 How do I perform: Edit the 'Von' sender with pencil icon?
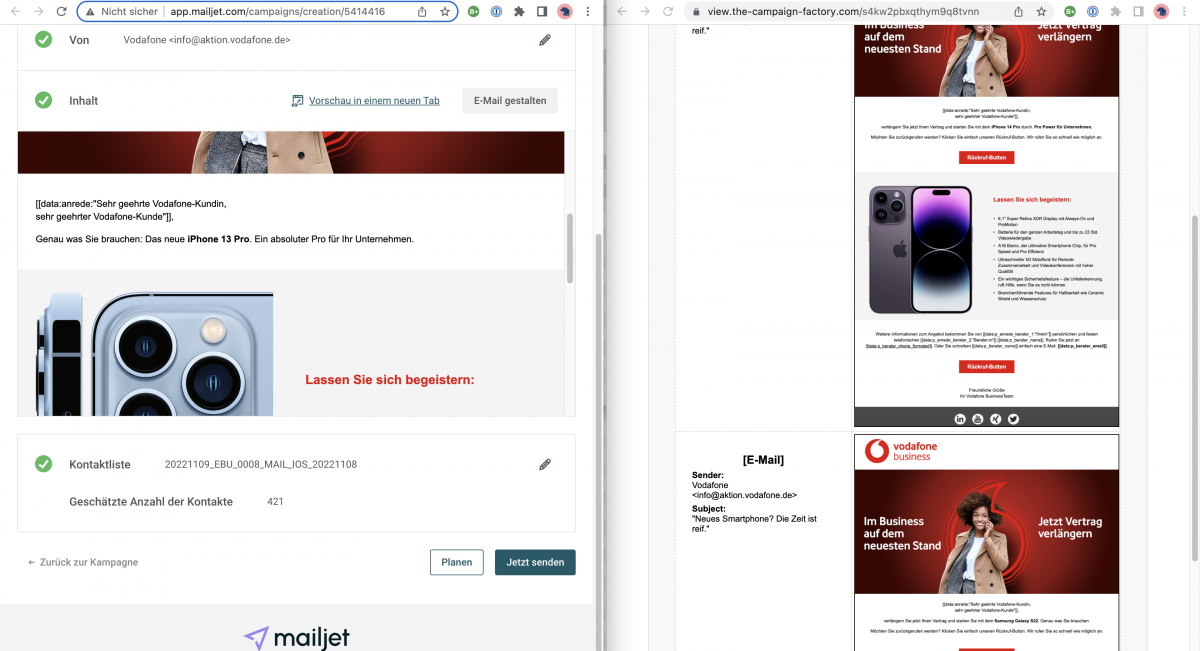pos(545,40)
